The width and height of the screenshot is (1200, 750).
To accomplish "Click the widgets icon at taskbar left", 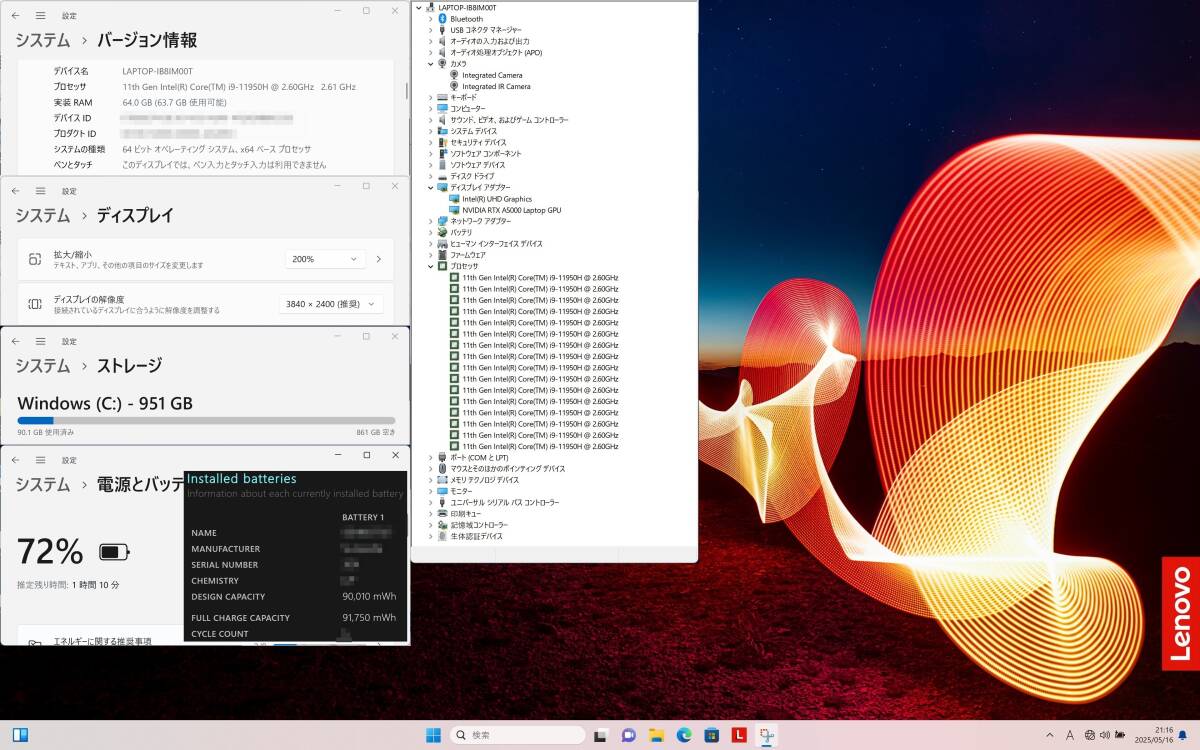I will tap(20, 735).
